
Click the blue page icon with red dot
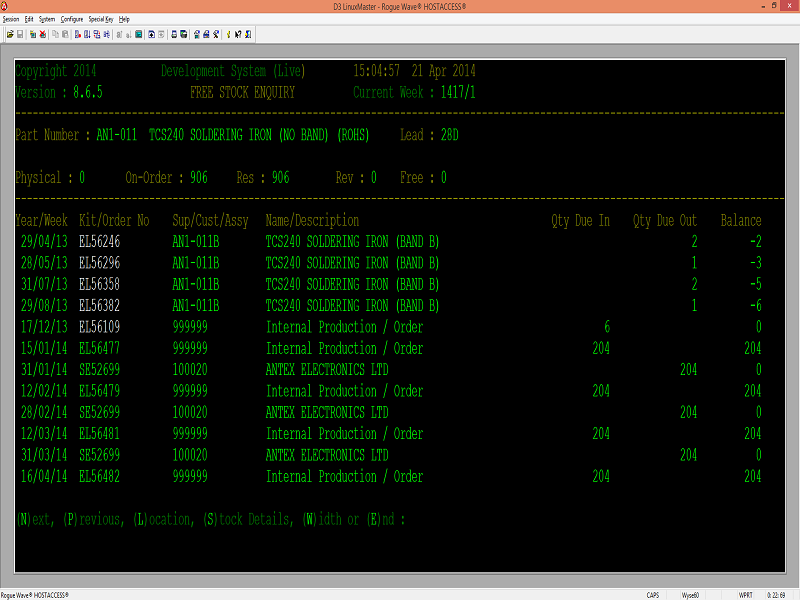[x=78, y=34]
